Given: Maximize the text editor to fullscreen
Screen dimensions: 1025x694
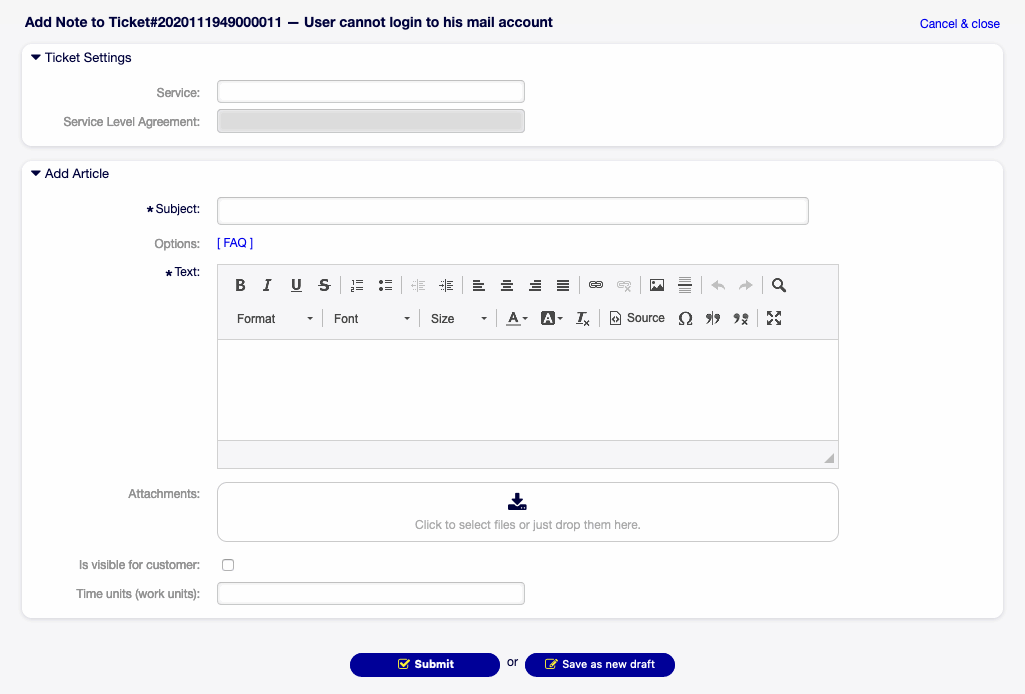Looking at the screenshot, I should tap(773, 318).
